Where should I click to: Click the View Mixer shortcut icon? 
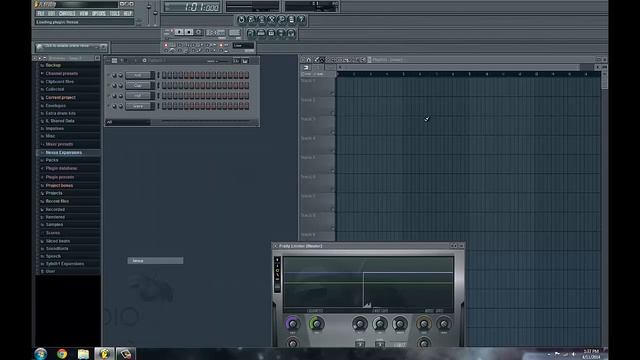pyautogui.click(x=291, y=33)
